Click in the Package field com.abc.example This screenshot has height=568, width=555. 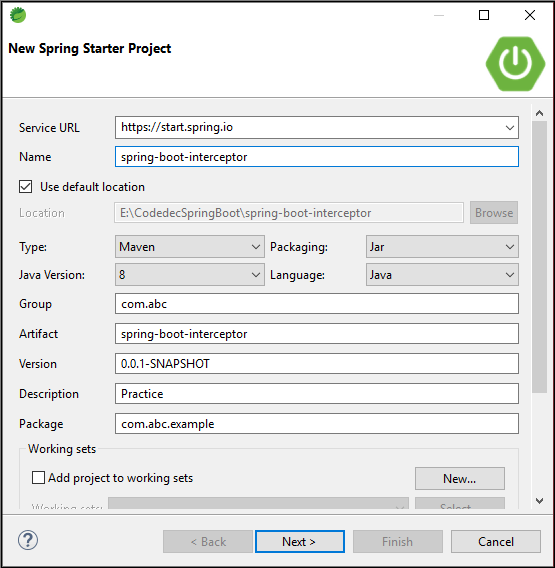317,424
